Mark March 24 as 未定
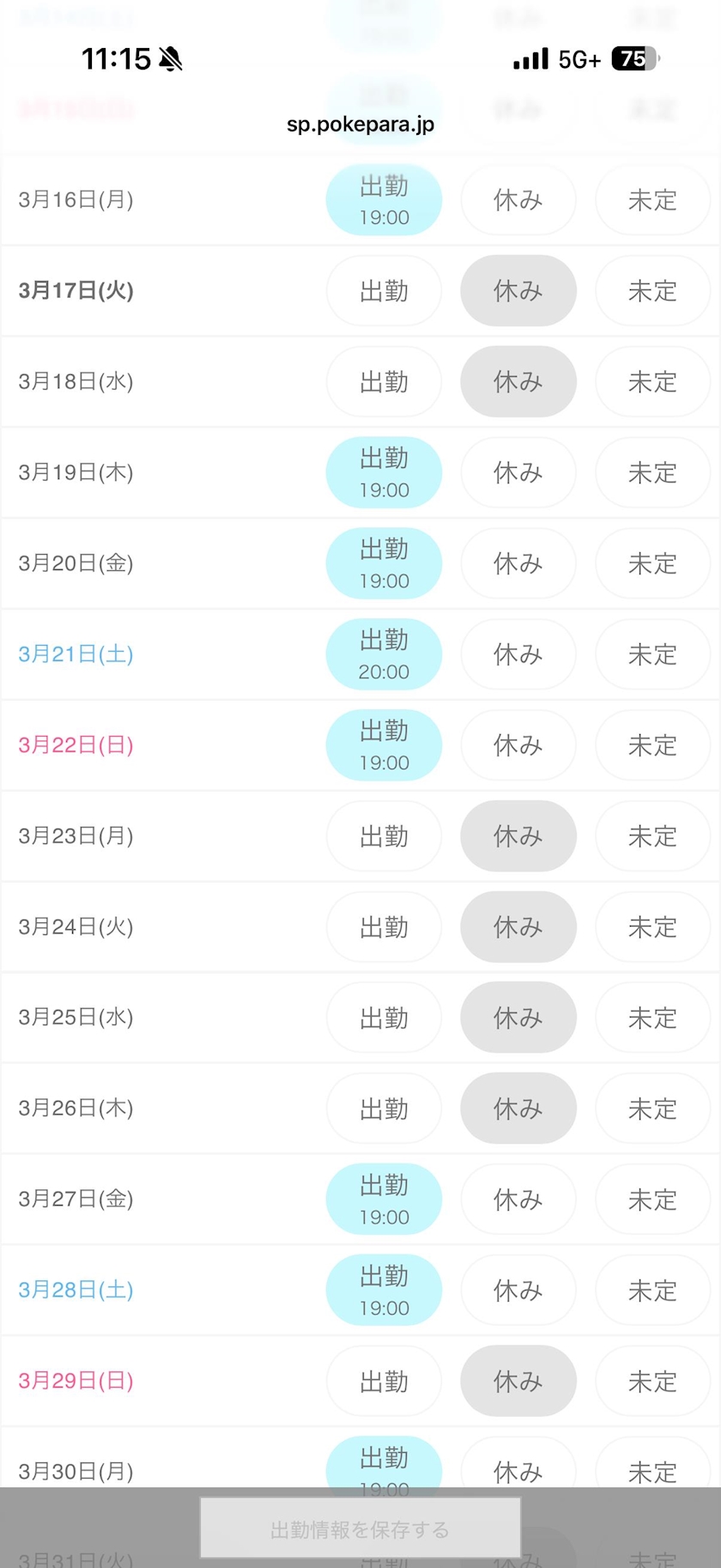Viewport: 721px width, 1568px height. (652, 927)
